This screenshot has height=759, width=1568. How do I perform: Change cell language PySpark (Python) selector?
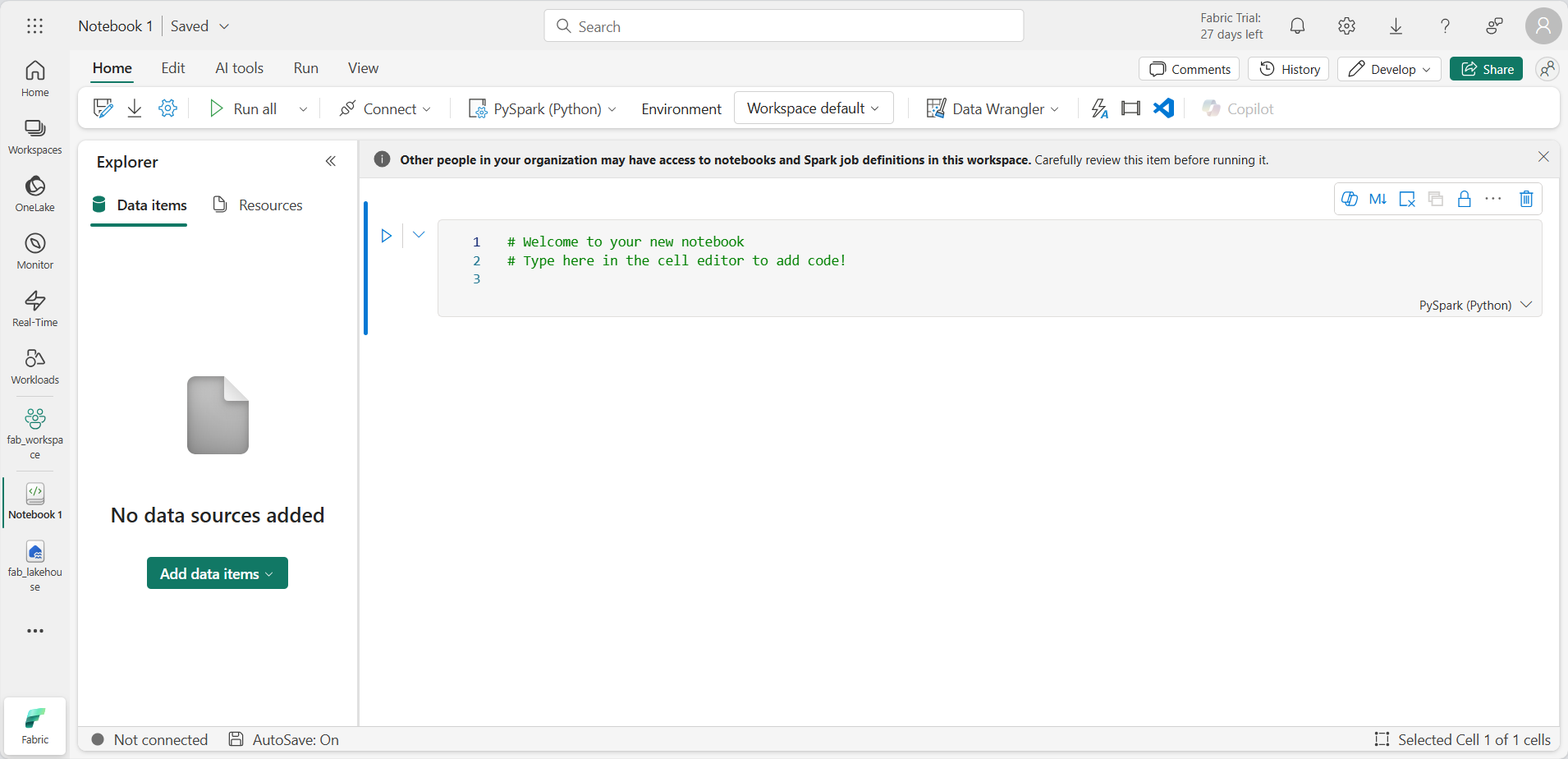(1475, 305)
